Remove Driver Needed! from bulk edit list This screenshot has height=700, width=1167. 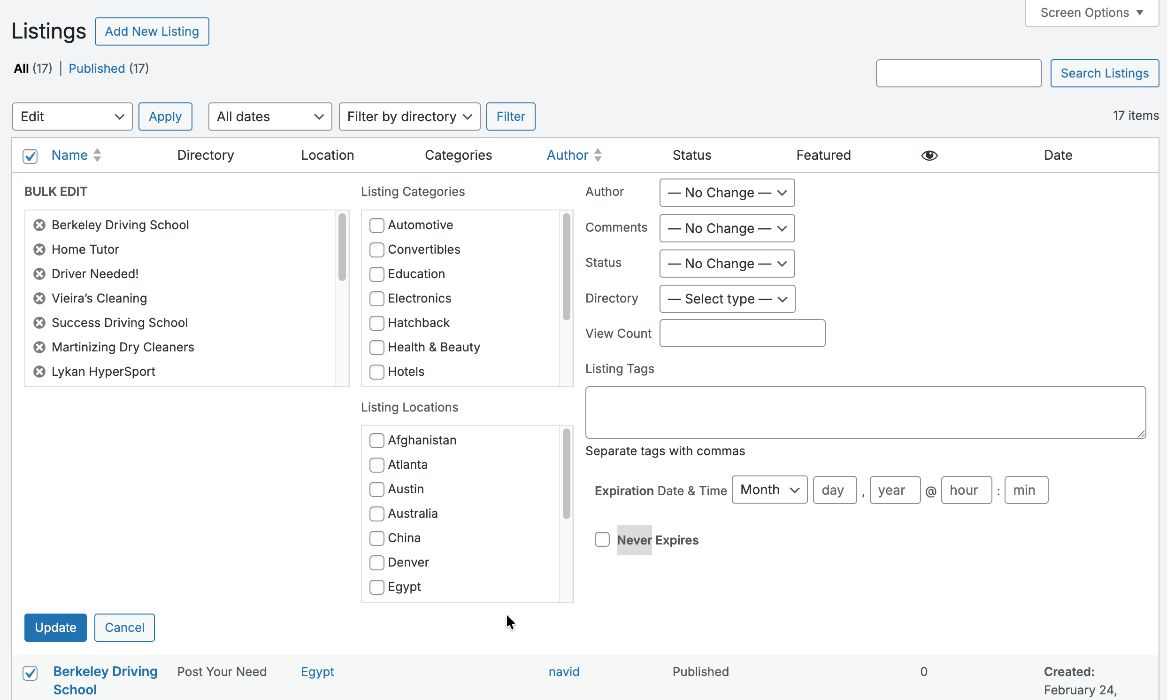[40, 274]
